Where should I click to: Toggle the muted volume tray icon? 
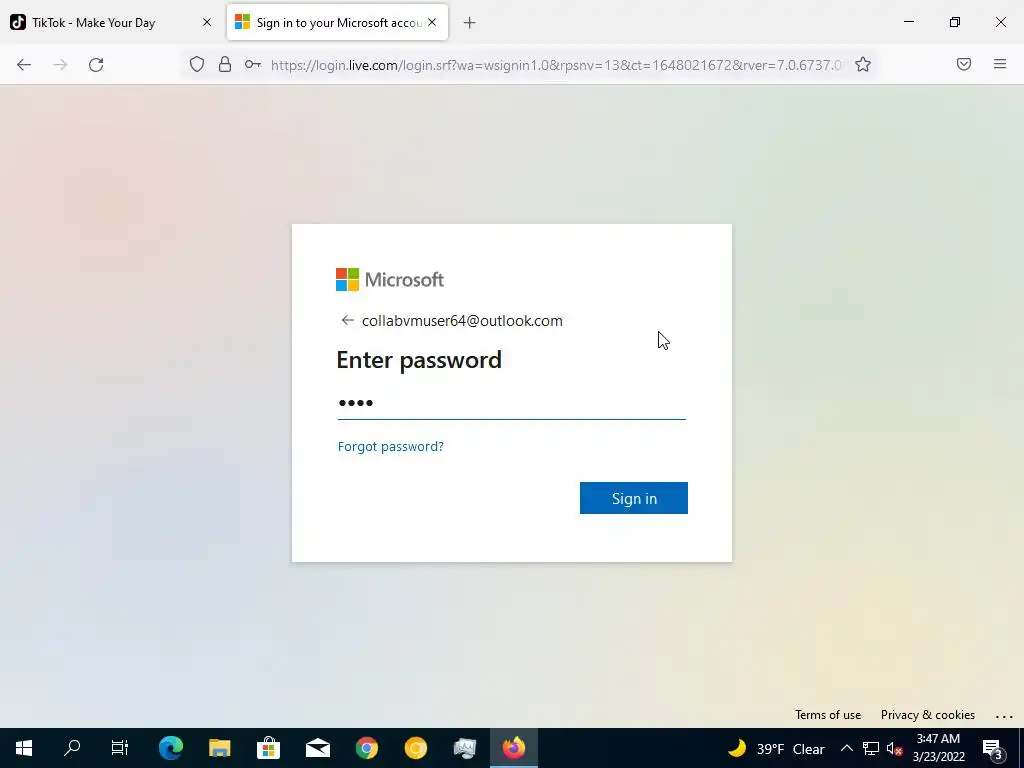[x=894, y=748]
